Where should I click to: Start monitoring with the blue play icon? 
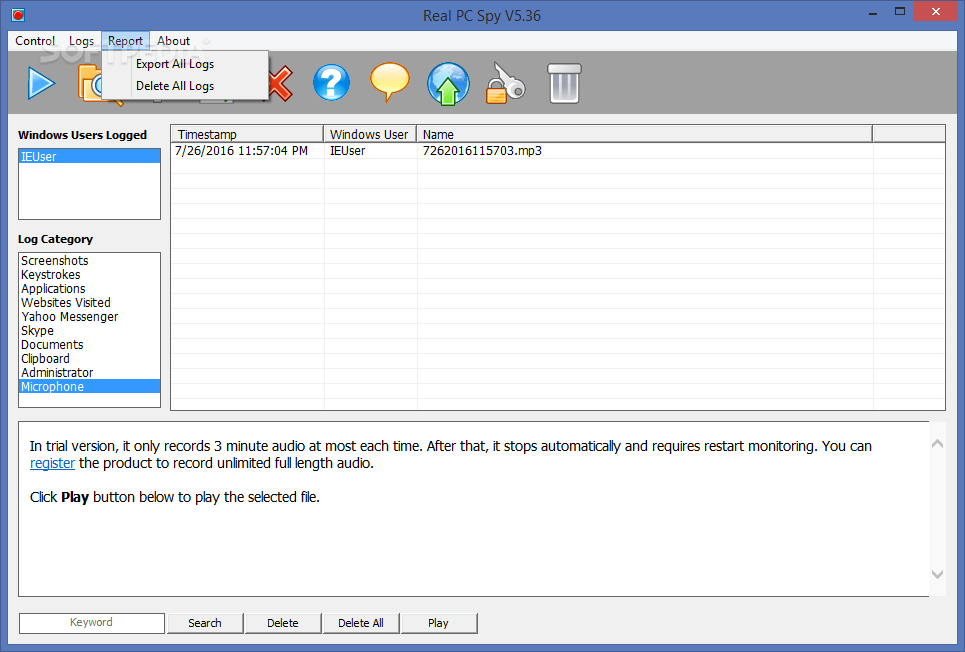41,83
